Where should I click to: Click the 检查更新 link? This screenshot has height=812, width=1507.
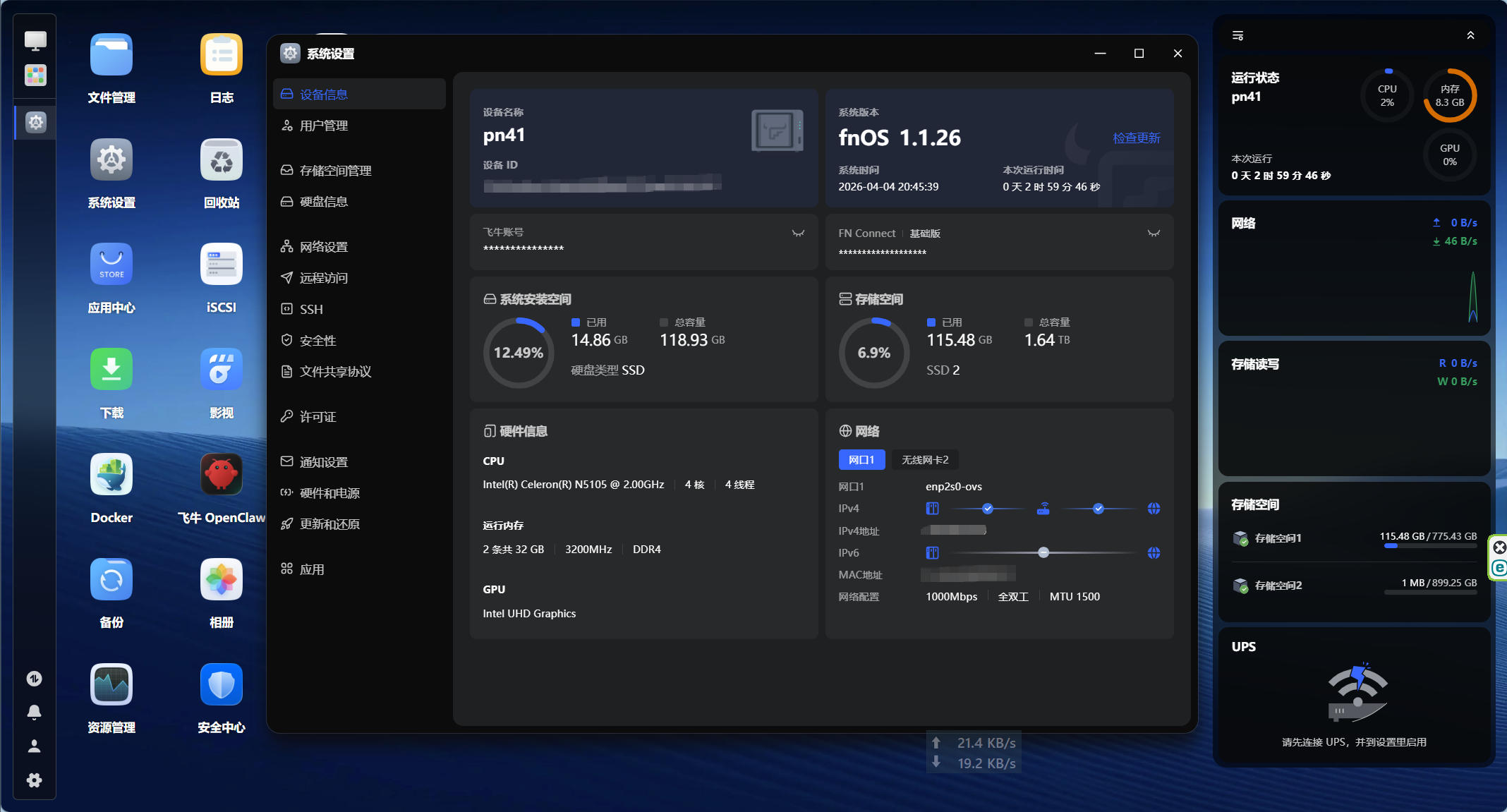[x=1136, y=138]
